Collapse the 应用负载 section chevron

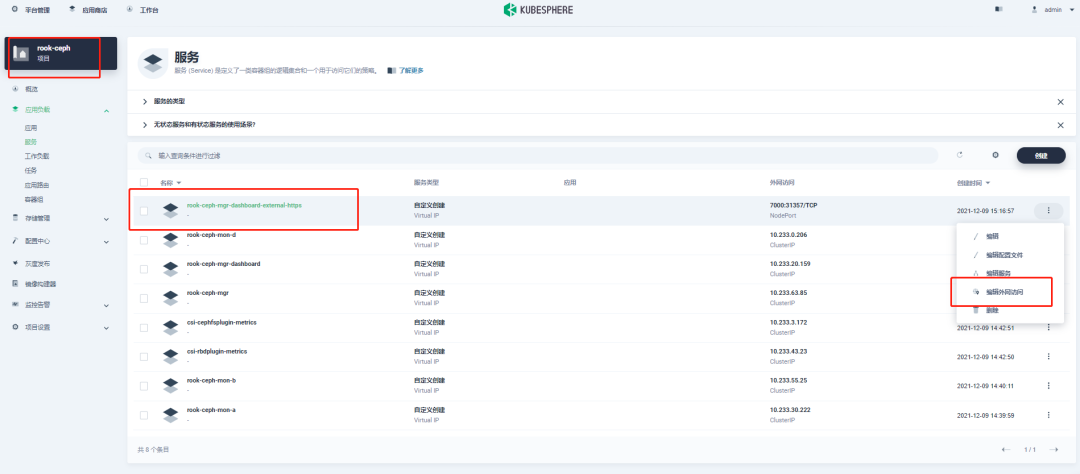click(x=106, y=110)
